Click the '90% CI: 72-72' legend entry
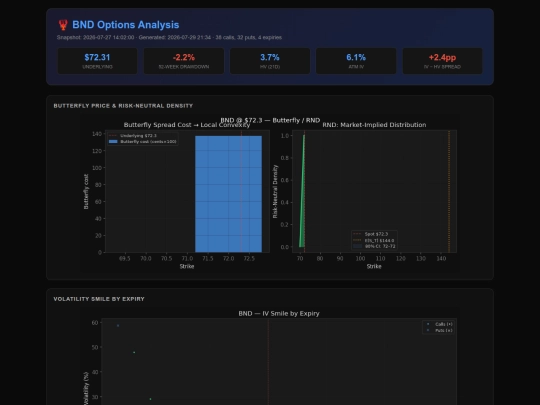Viewport: 540px width, 405px height. click(374, 246)
